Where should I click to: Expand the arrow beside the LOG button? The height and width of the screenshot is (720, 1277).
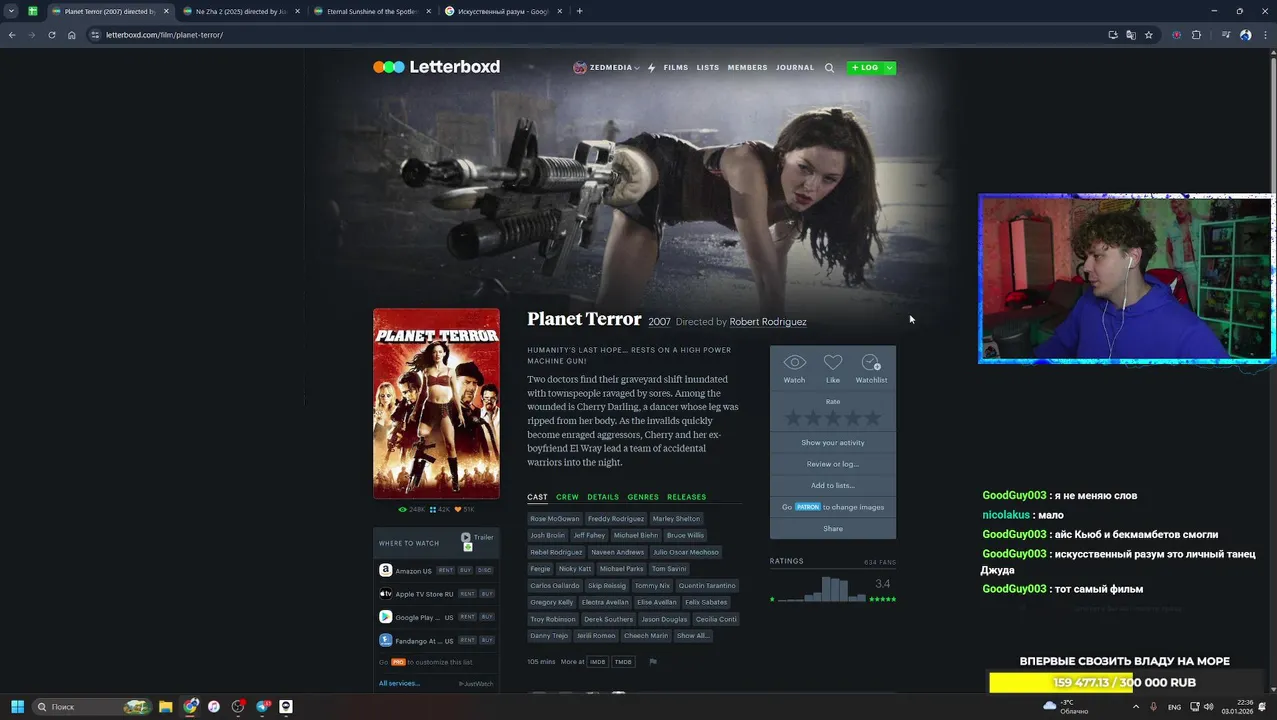[x=889, y=68]
